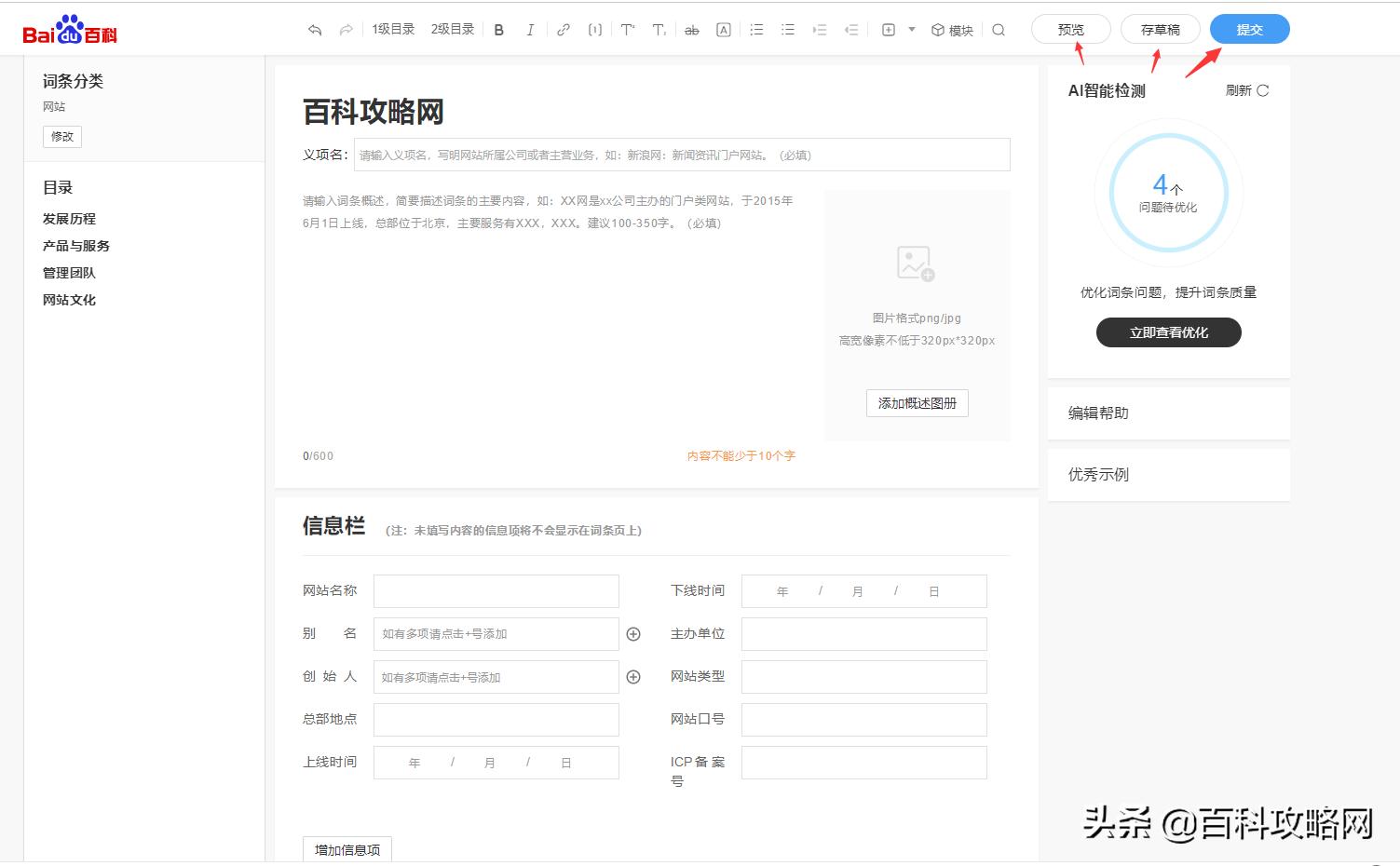Toggle bold formatting
Image resolution: width=1400 pixels, height=866 pixels.
tap(499, 29)
